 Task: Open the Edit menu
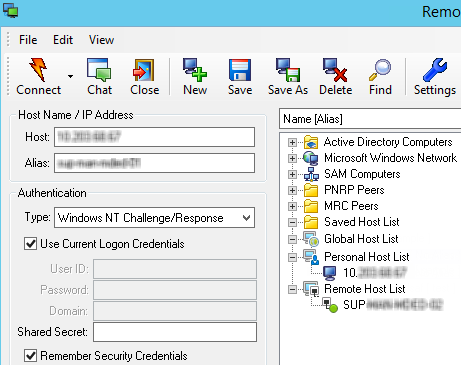[63, 40]
